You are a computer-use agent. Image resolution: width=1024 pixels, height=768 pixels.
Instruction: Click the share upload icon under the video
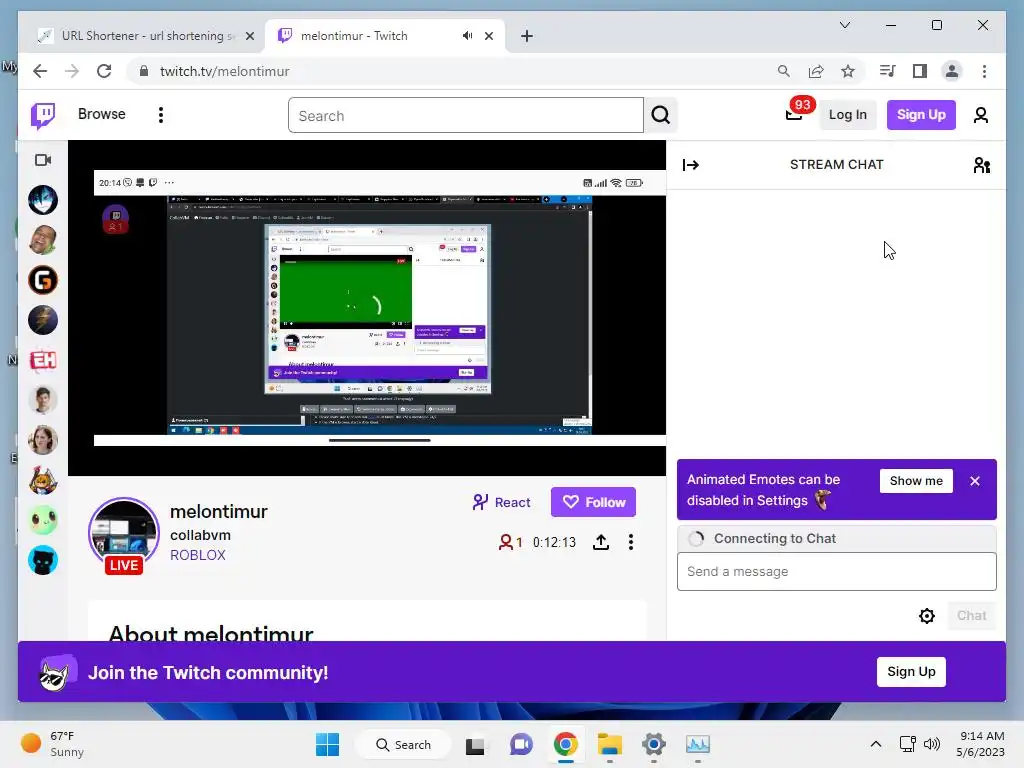click(x=601, y=542)
